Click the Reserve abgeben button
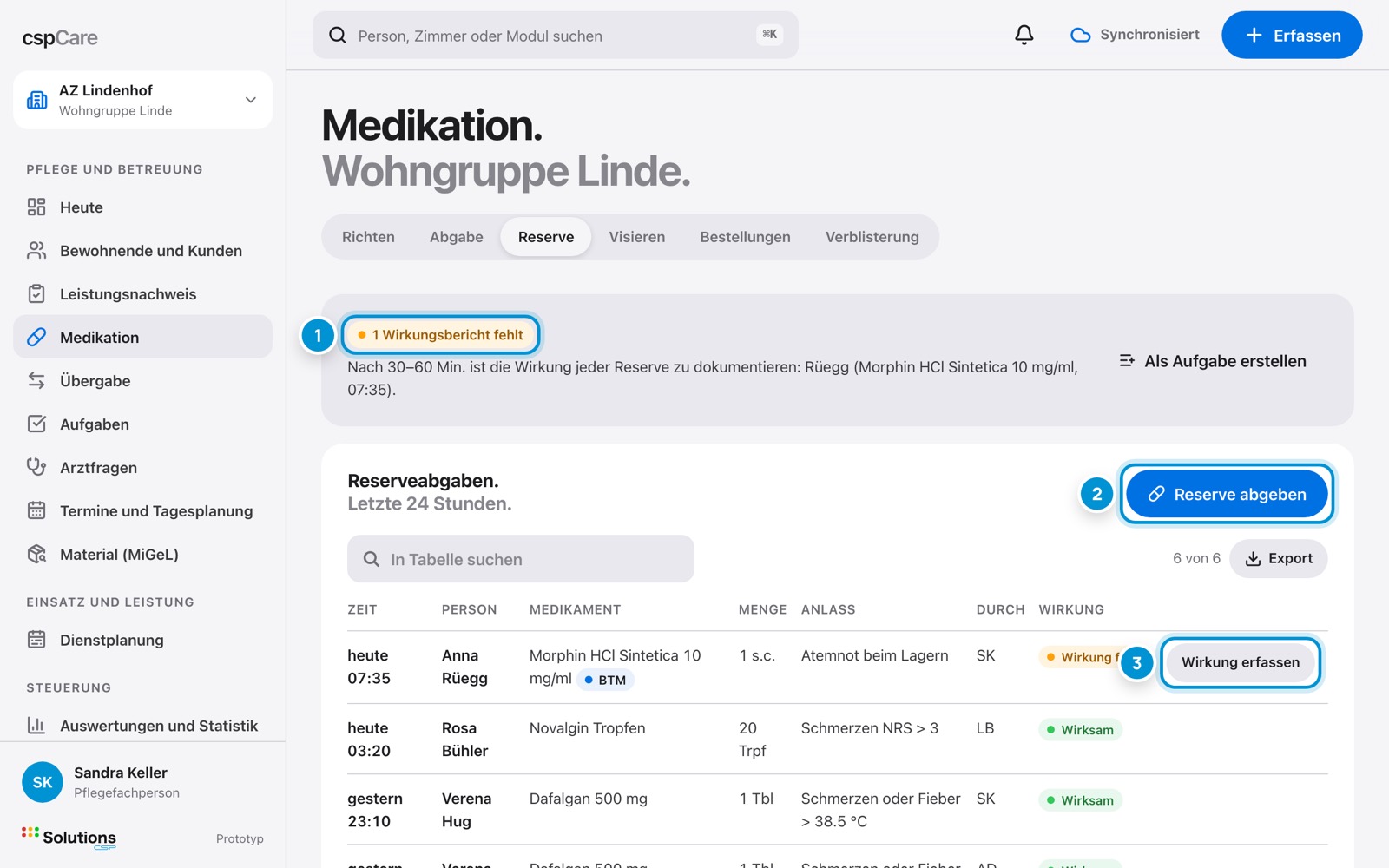Viewport: 1389px width, 868px height. point(1228,494)
